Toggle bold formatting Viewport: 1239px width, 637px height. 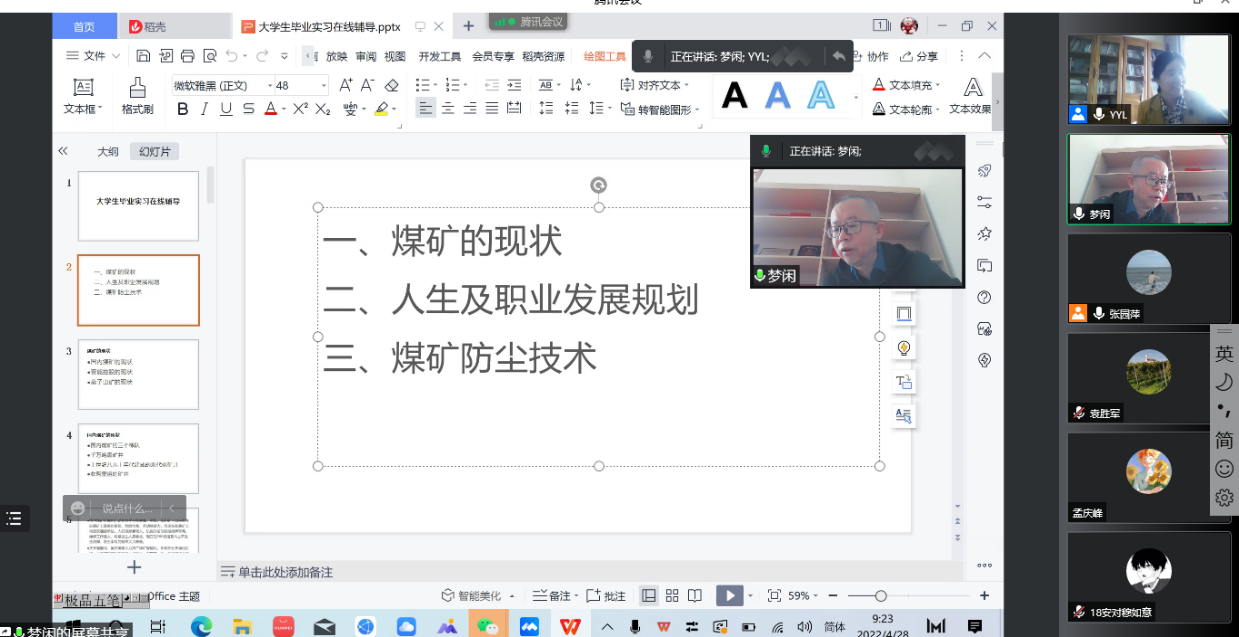point(182,109)
